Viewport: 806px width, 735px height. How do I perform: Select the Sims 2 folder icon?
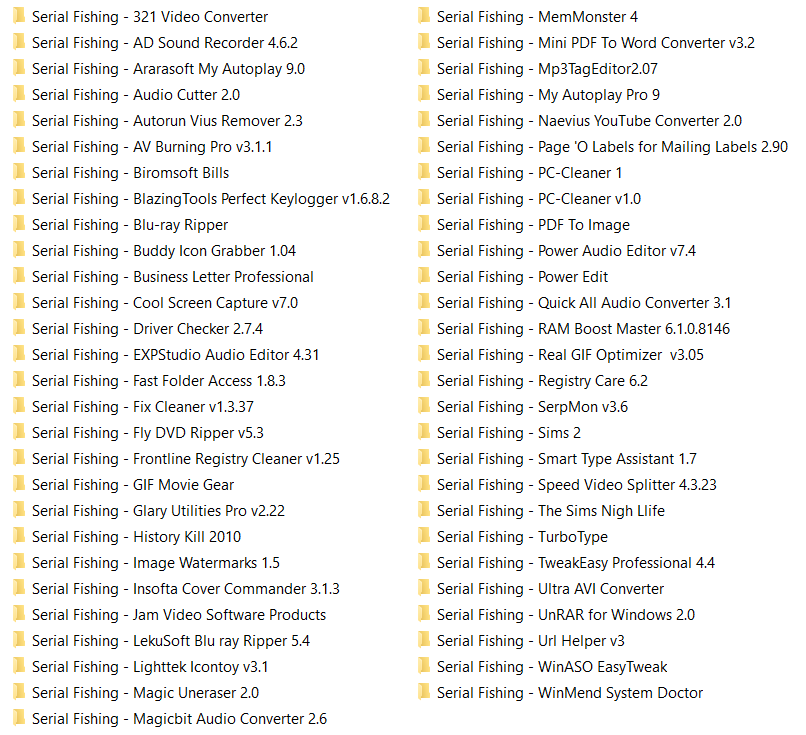point(424,432)
